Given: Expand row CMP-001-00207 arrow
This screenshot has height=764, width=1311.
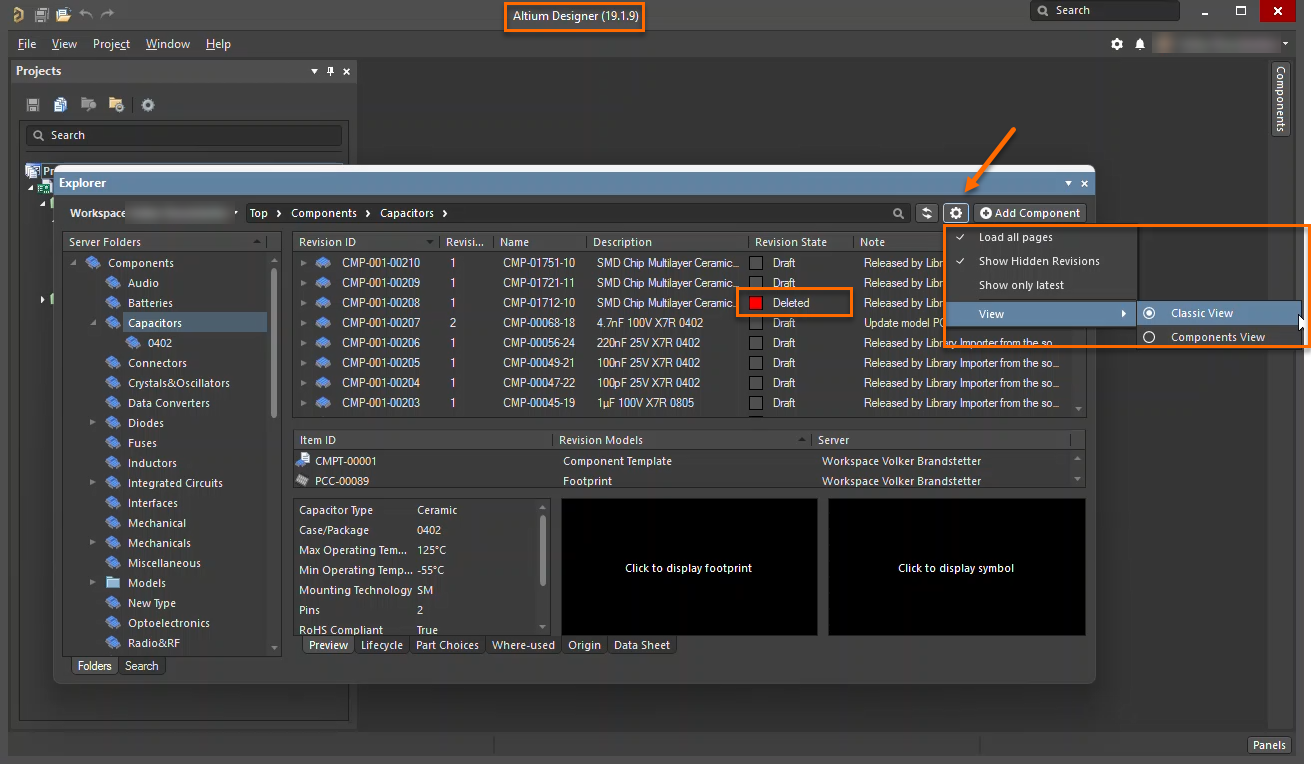Looking at the screenshot, I should (304, 323).
